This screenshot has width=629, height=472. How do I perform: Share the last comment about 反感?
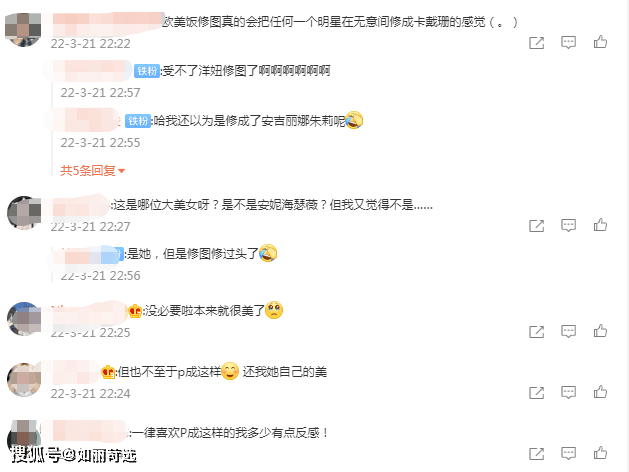click(x=537, y=454)
